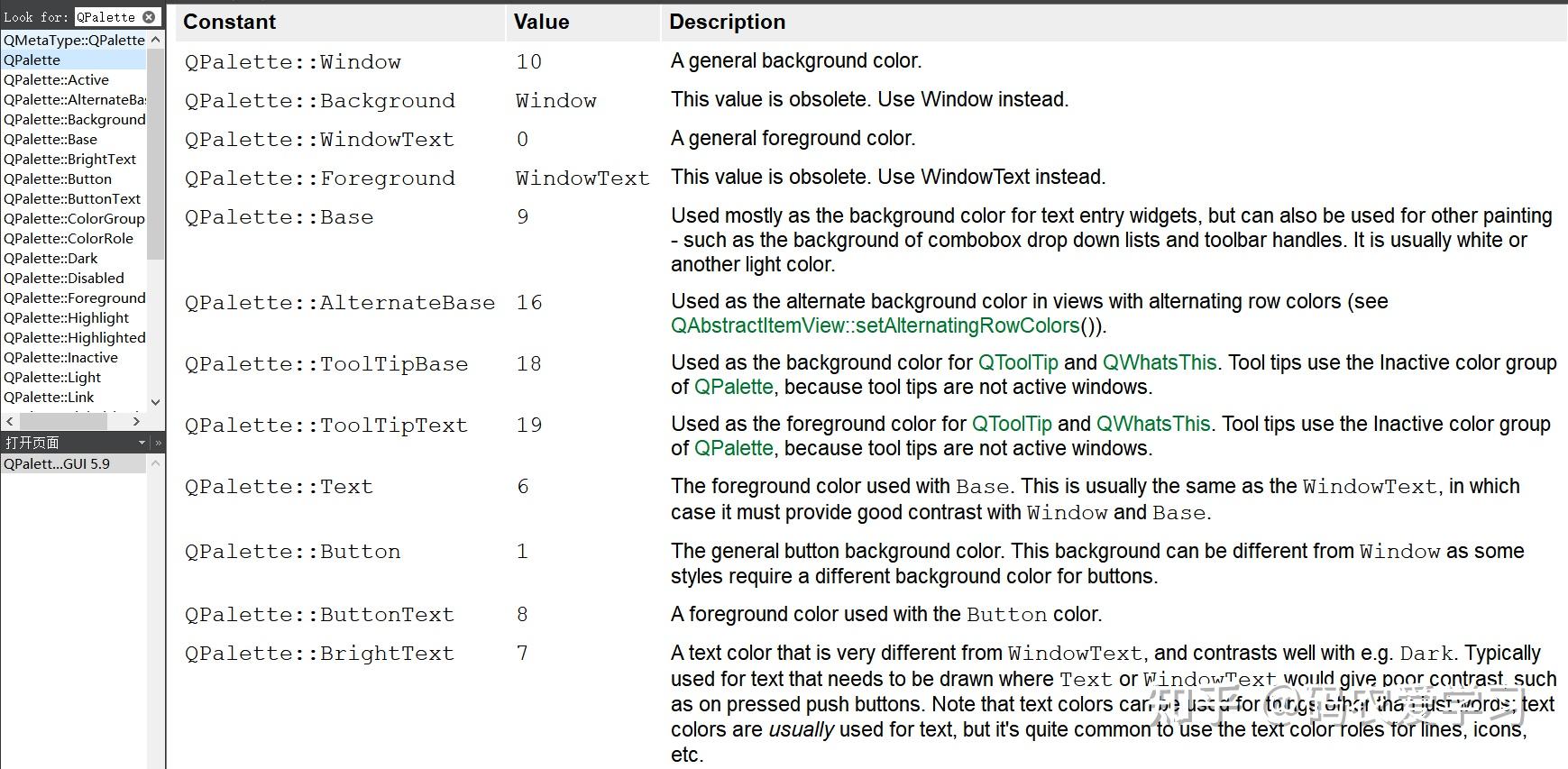Select QMetaType::QPalette index entry
This screenshot has width=1568, height=769.
click(x=74, y=41)
